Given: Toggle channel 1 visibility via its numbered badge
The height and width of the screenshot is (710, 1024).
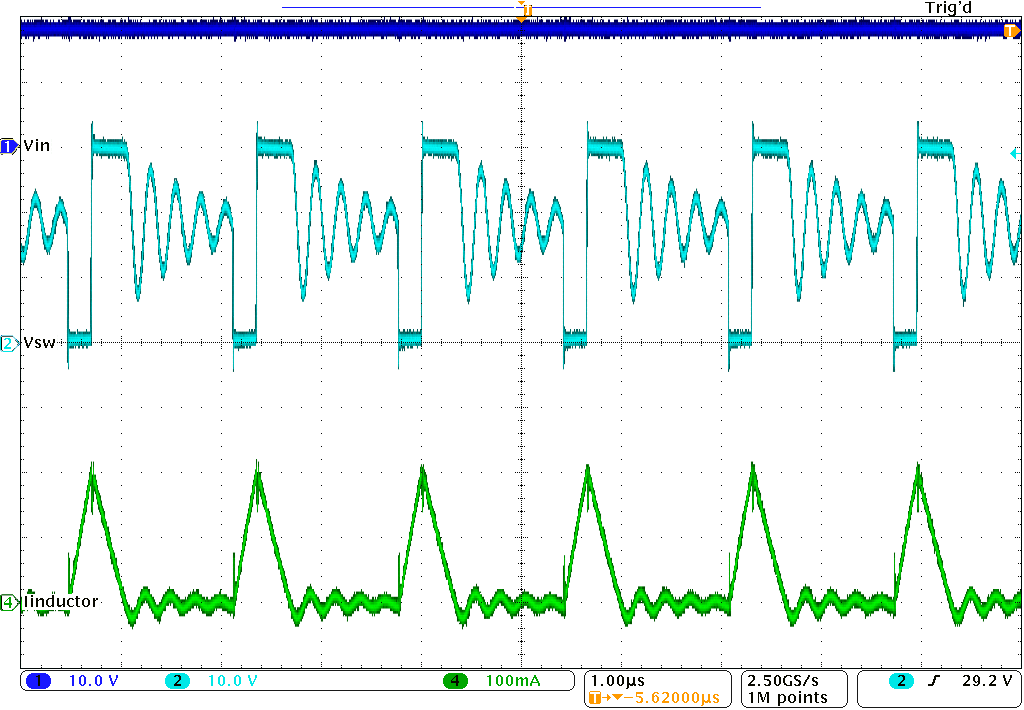Looking at the screenshot, I should 8,145.
